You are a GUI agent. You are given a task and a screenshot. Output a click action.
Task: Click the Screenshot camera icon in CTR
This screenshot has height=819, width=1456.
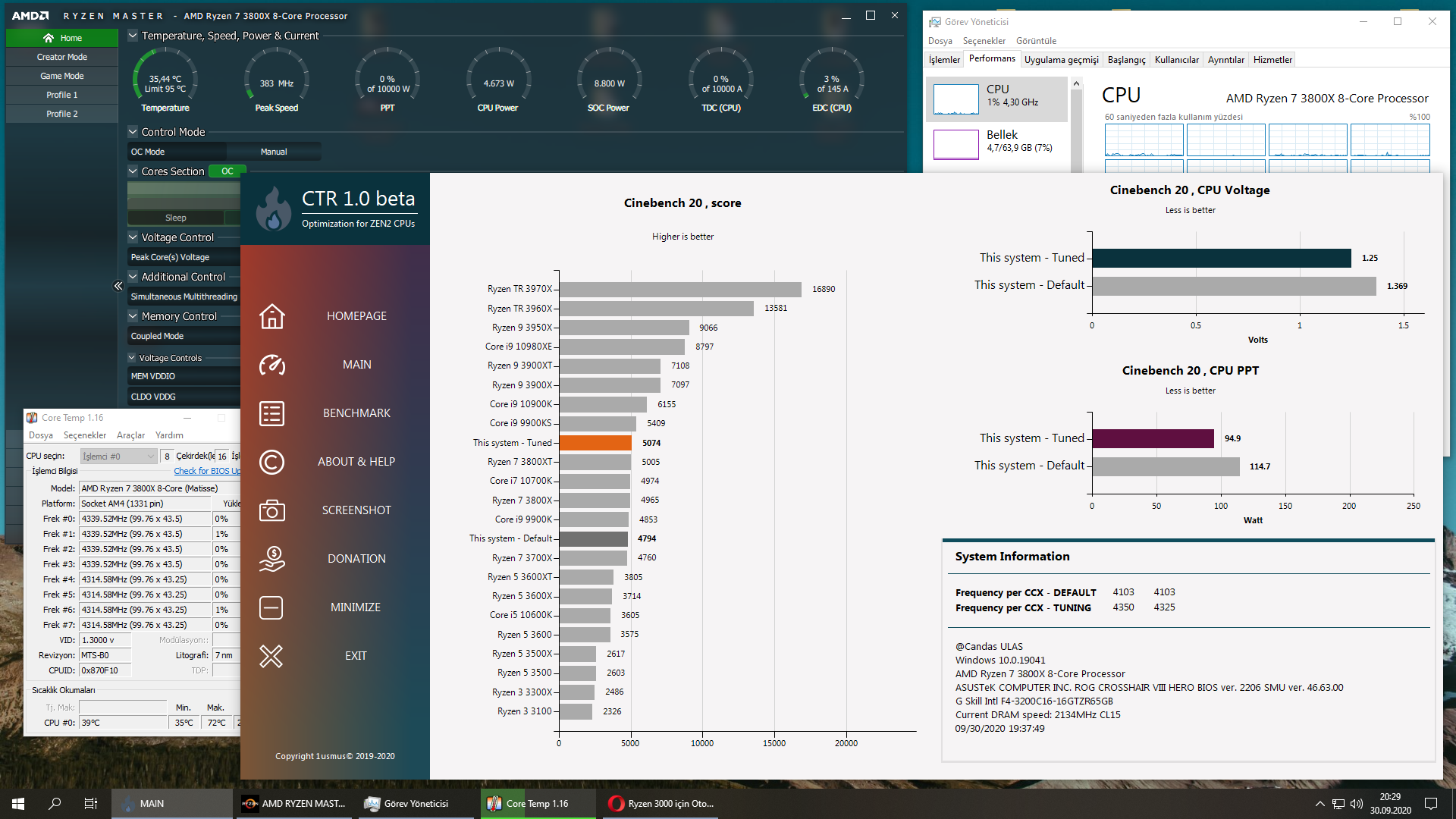click(271, 510)
